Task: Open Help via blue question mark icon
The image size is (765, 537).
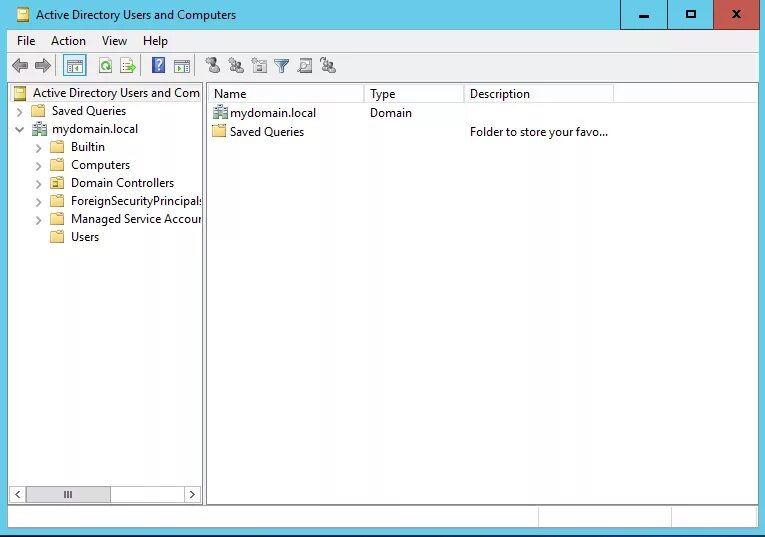Action: coord(158,65)
